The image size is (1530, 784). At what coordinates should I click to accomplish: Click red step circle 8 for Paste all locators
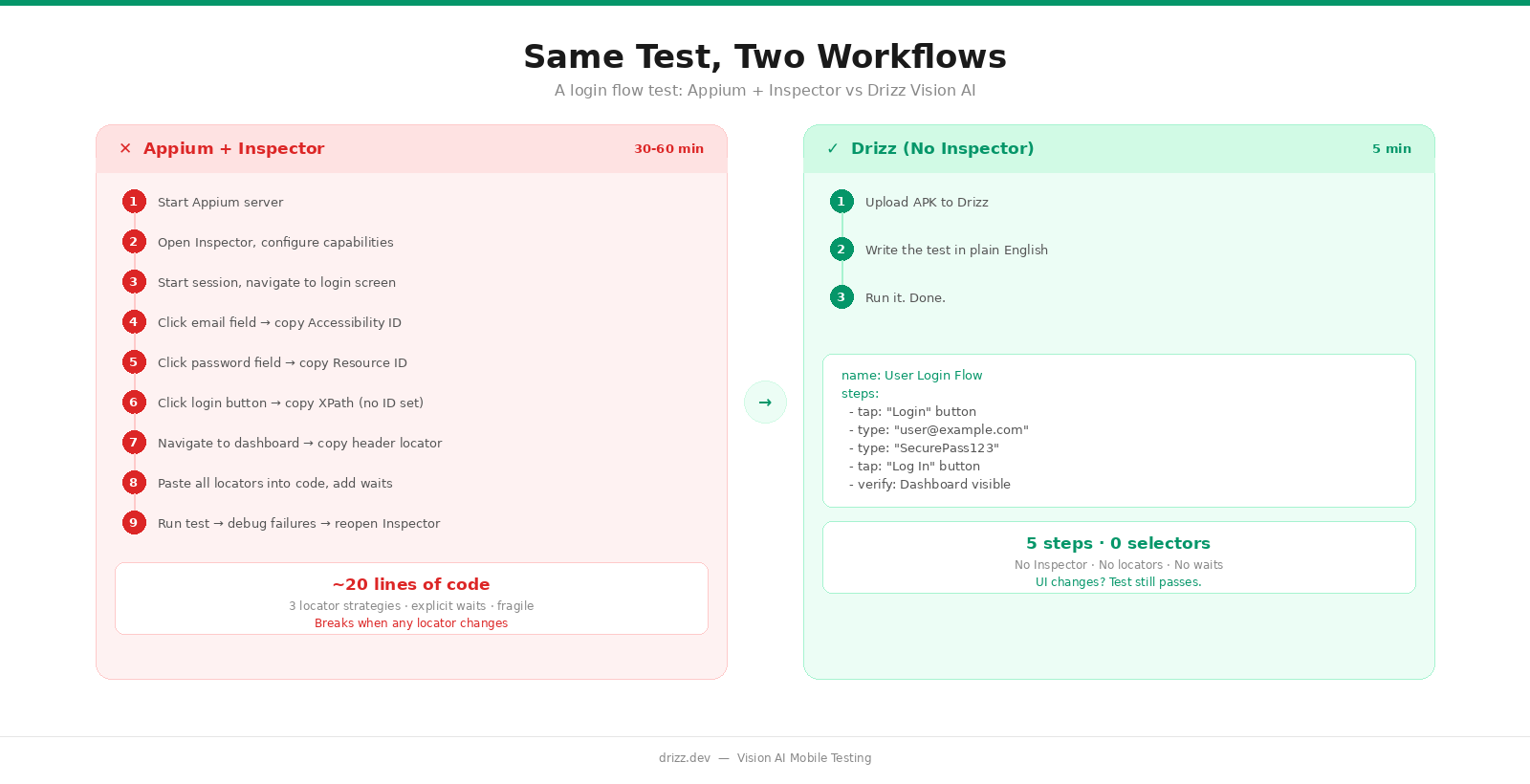pyautogui.click(x=134, y=483)
